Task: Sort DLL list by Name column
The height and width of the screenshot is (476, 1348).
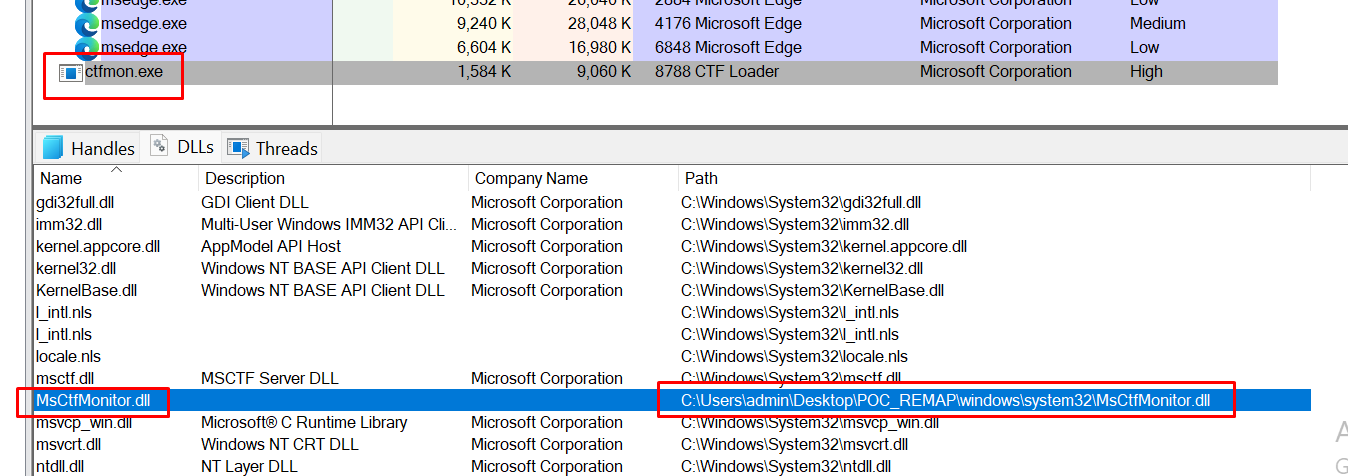Action: 61,178
